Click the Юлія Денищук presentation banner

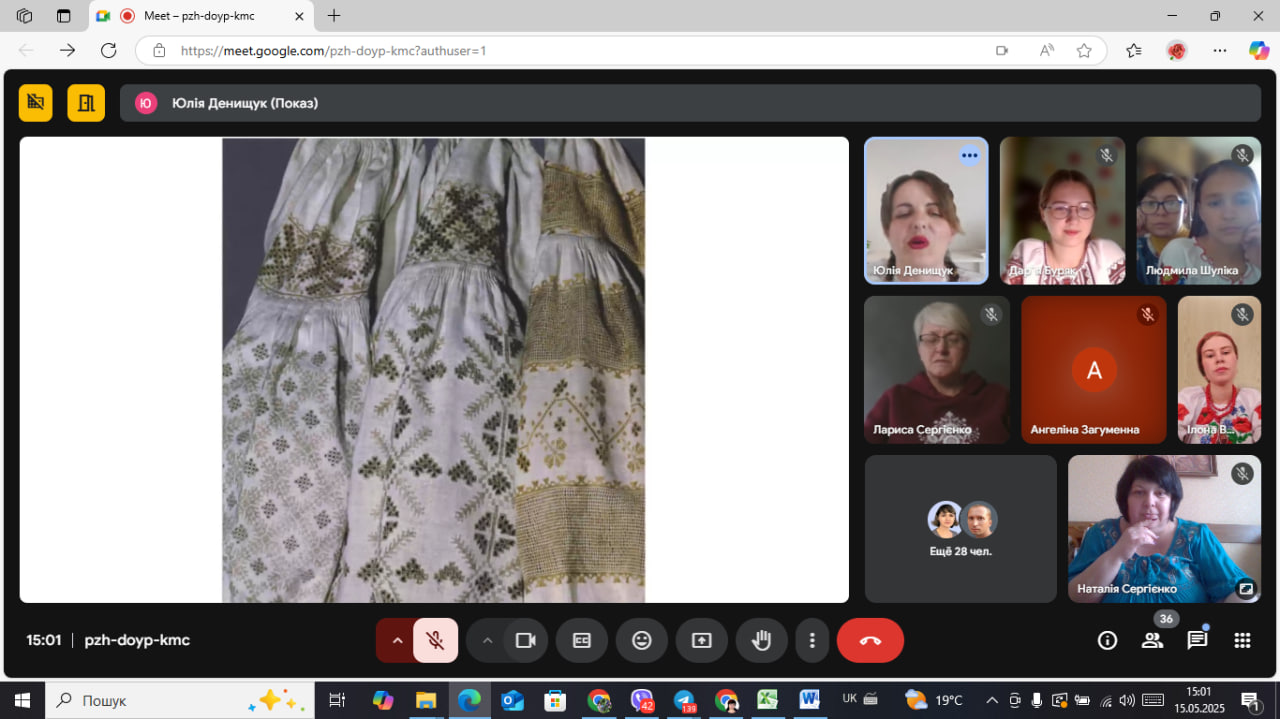click(690, 102)
